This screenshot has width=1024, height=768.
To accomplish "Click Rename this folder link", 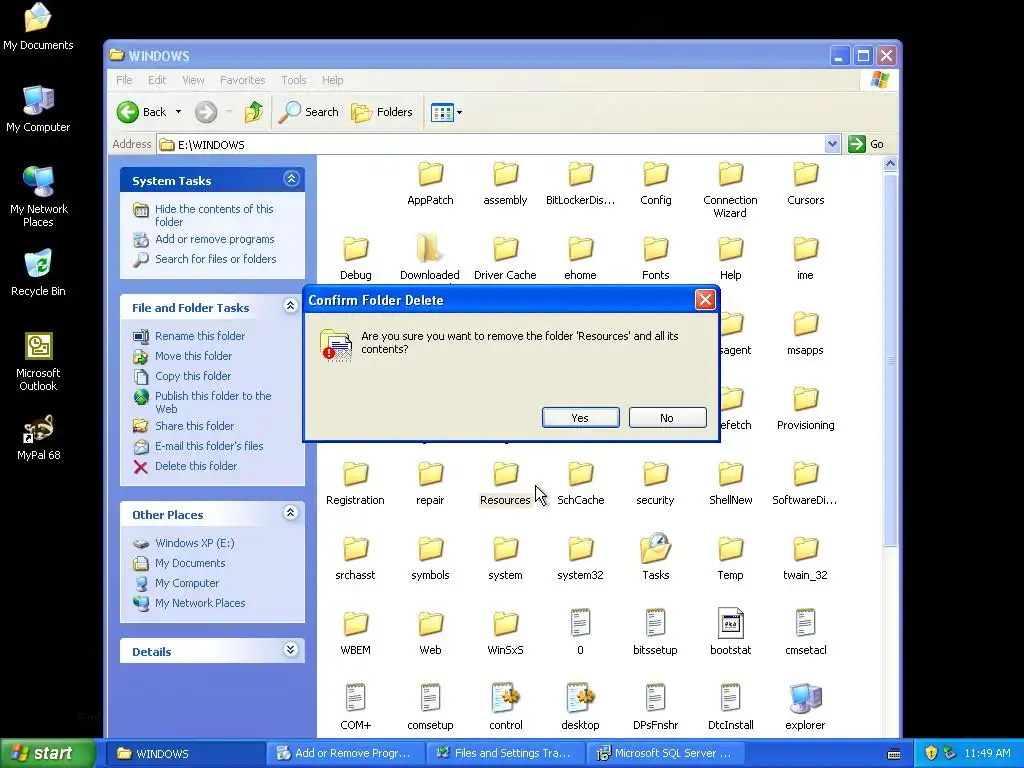I will pos(200,336).
